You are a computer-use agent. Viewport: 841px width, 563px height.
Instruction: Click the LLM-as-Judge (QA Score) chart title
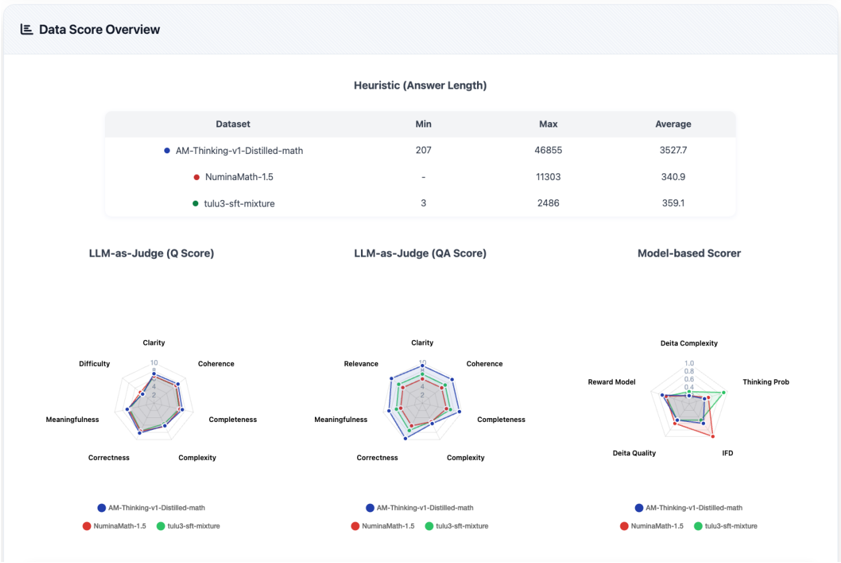click(420, 253)
